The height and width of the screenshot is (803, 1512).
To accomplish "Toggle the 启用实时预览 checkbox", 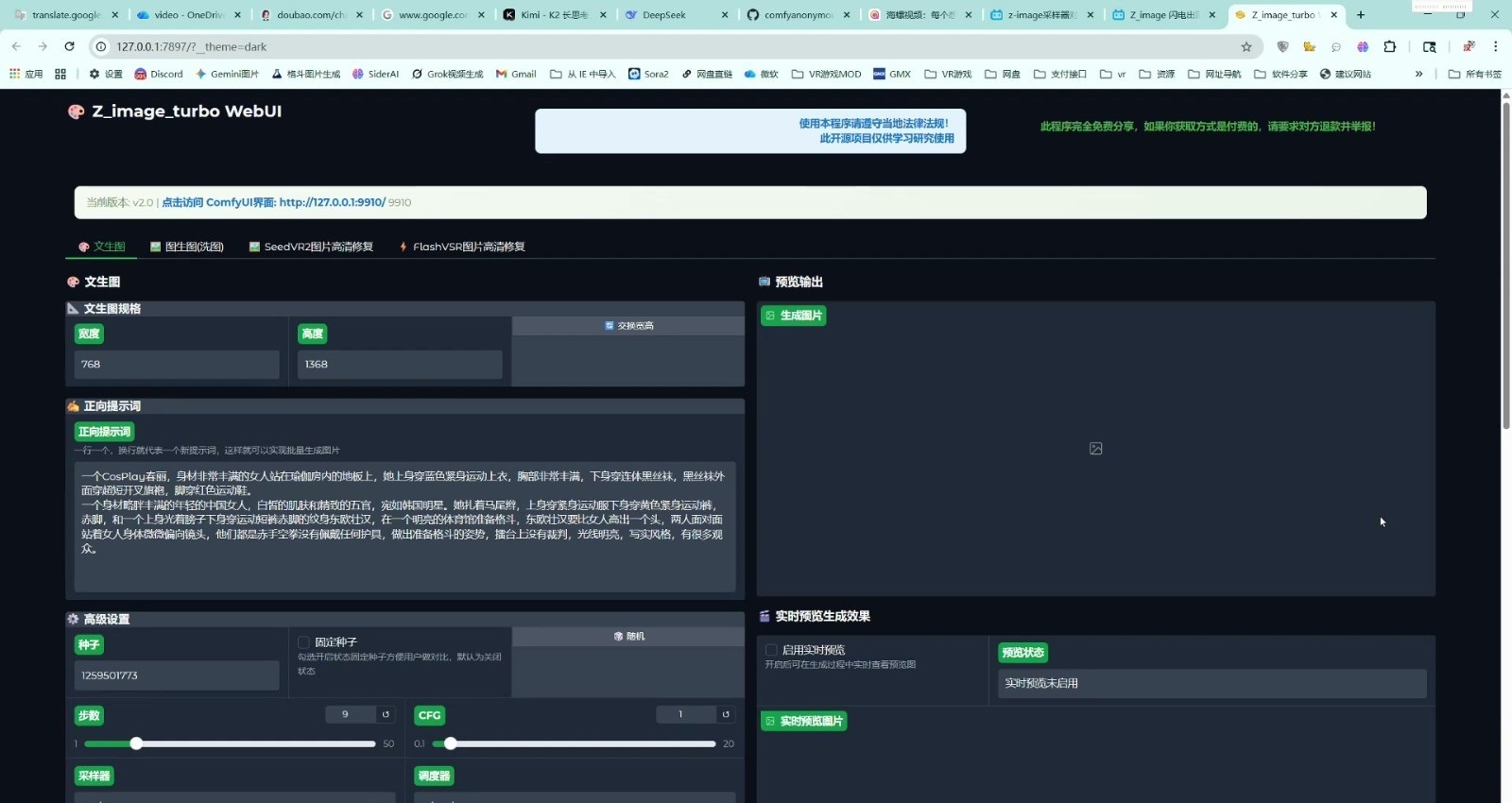I will click(771, 650).
